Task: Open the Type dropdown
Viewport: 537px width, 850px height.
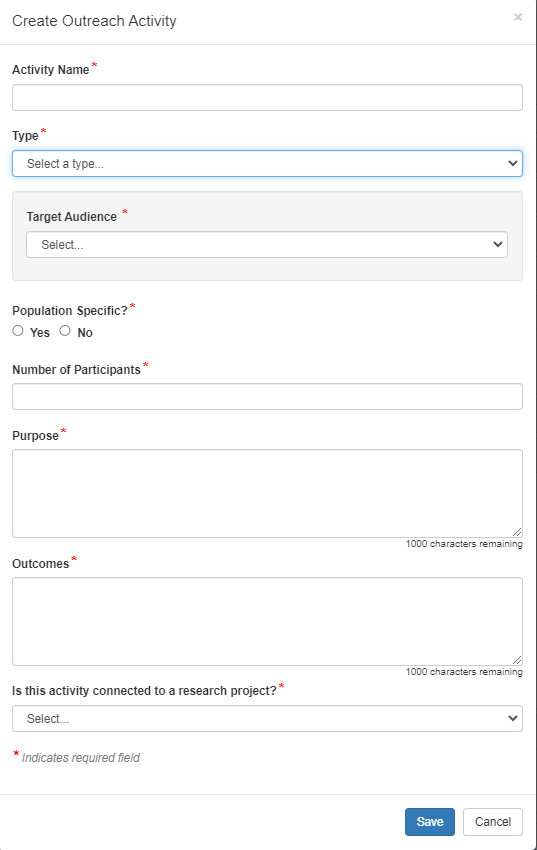Action: pyautogui.click(x=267, y=164)
